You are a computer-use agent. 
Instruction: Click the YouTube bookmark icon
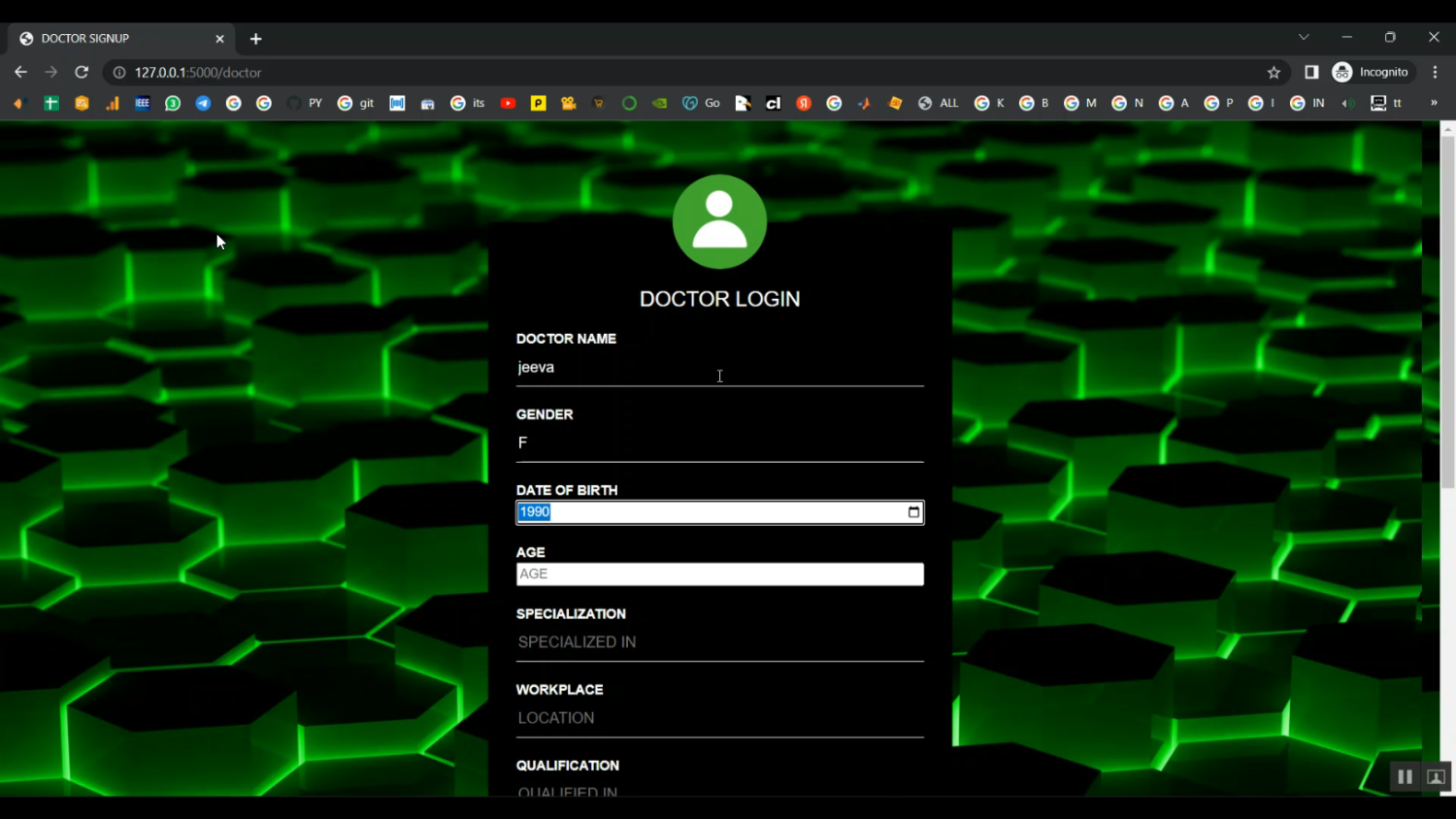click(x=508, y=103)
